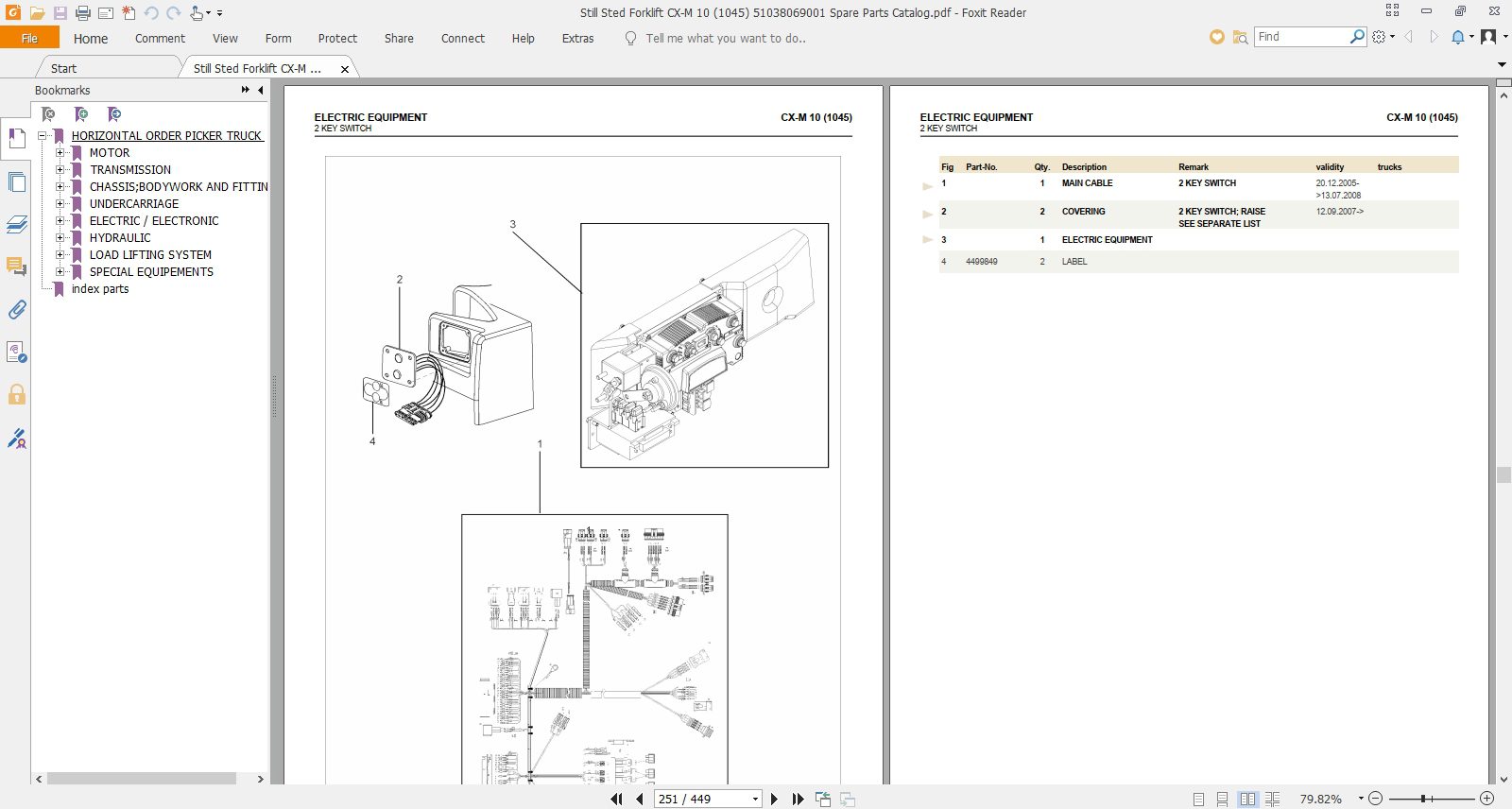This screenshot has width=1512, height=809.
Task: Open the Pages thumbnails sidebar icon
Action: (16, 182)
